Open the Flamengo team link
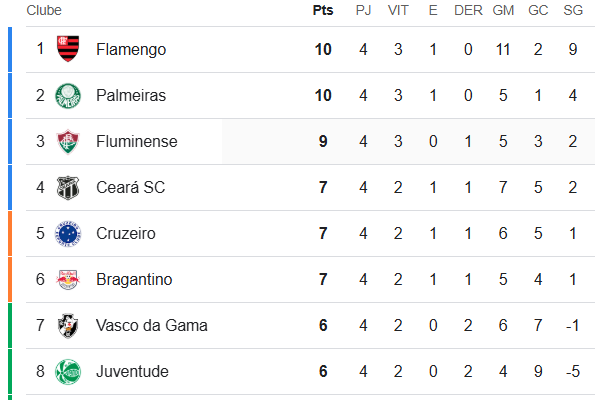The height and width of the screenshot is (400, 595). pyautogui.click(x=131, y=49)
